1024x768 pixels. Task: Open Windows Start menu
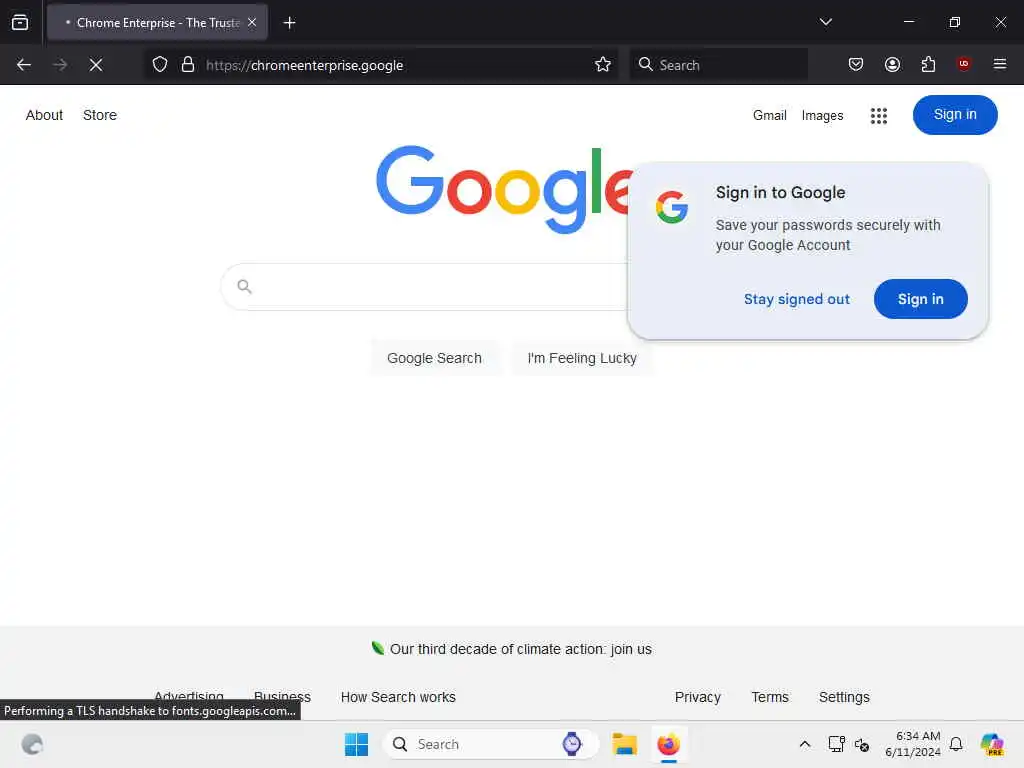tap(356, 744)
